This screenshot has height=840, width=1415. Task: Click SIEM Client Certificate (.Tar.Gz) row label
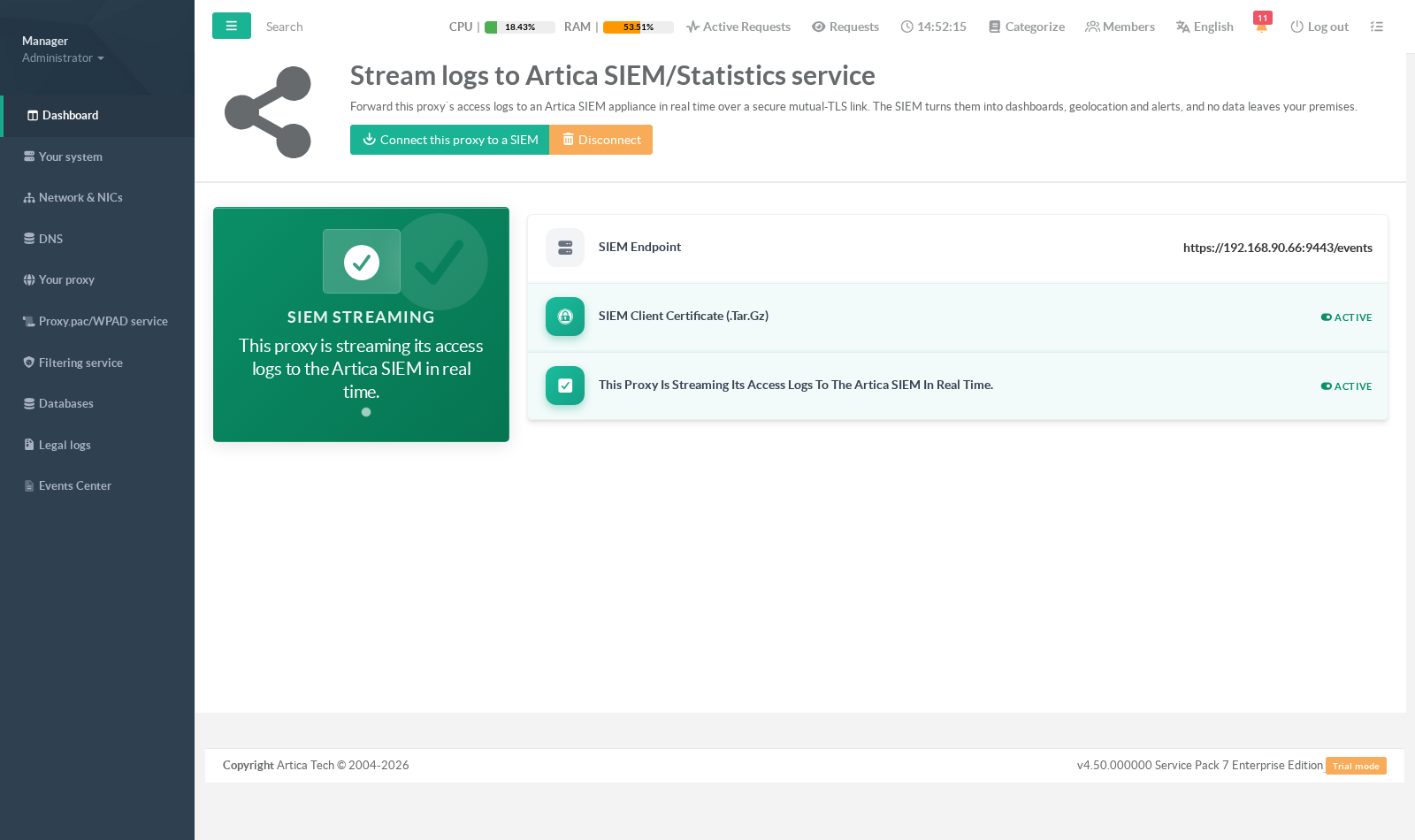coord(684,316)
